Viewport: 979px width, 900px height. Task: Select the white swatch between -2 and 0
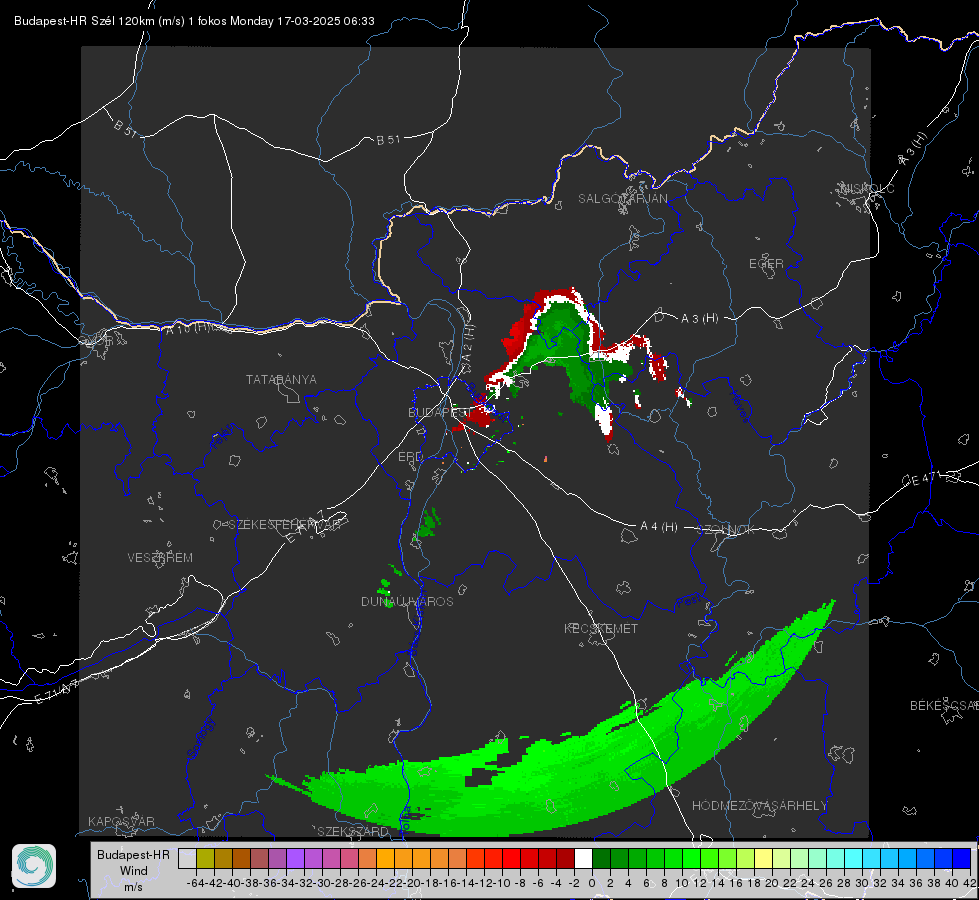click(x=583, y=858)
